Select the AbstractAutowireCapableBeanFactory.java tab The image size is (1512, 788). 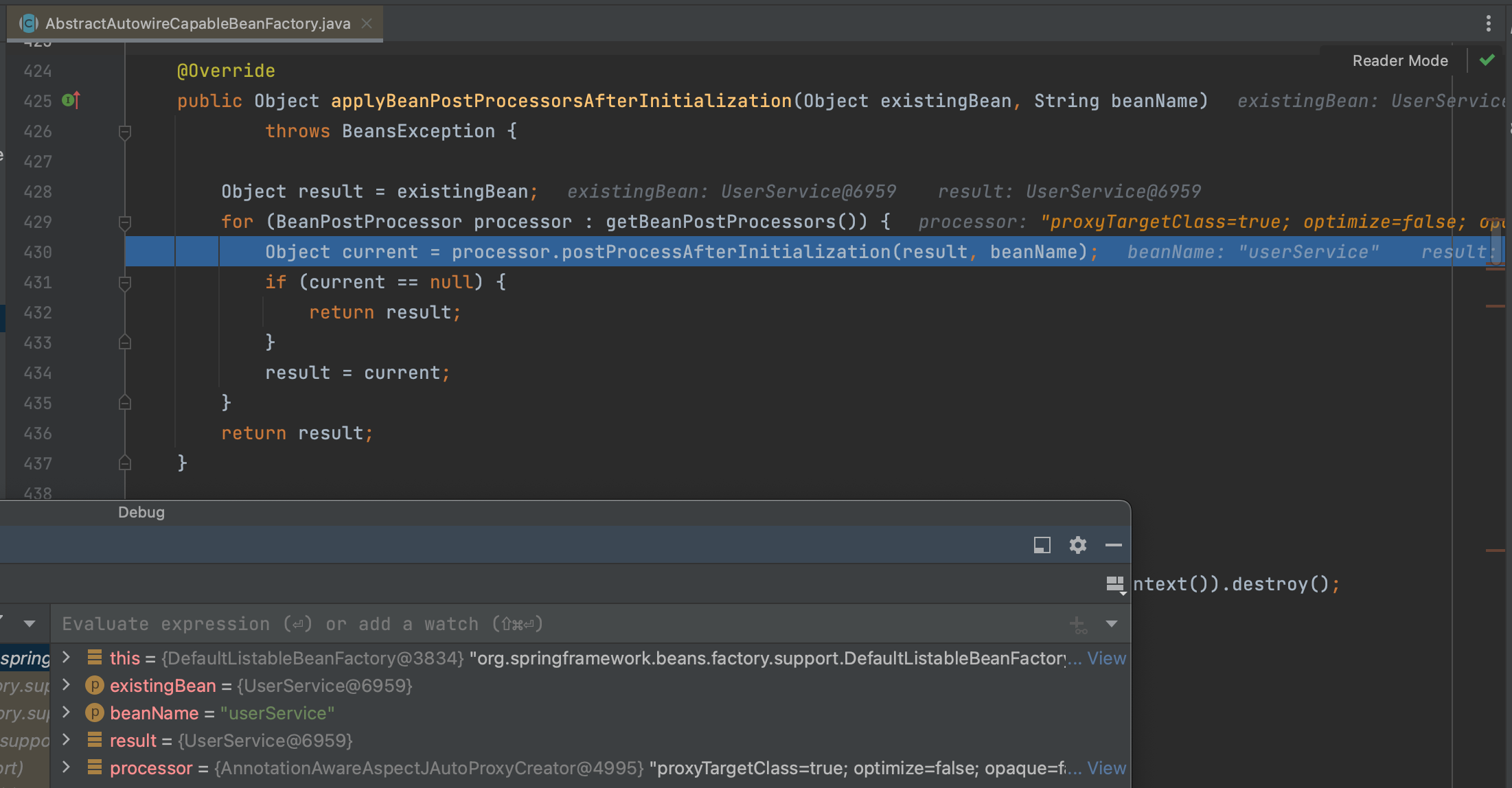[x=198, y=23]
